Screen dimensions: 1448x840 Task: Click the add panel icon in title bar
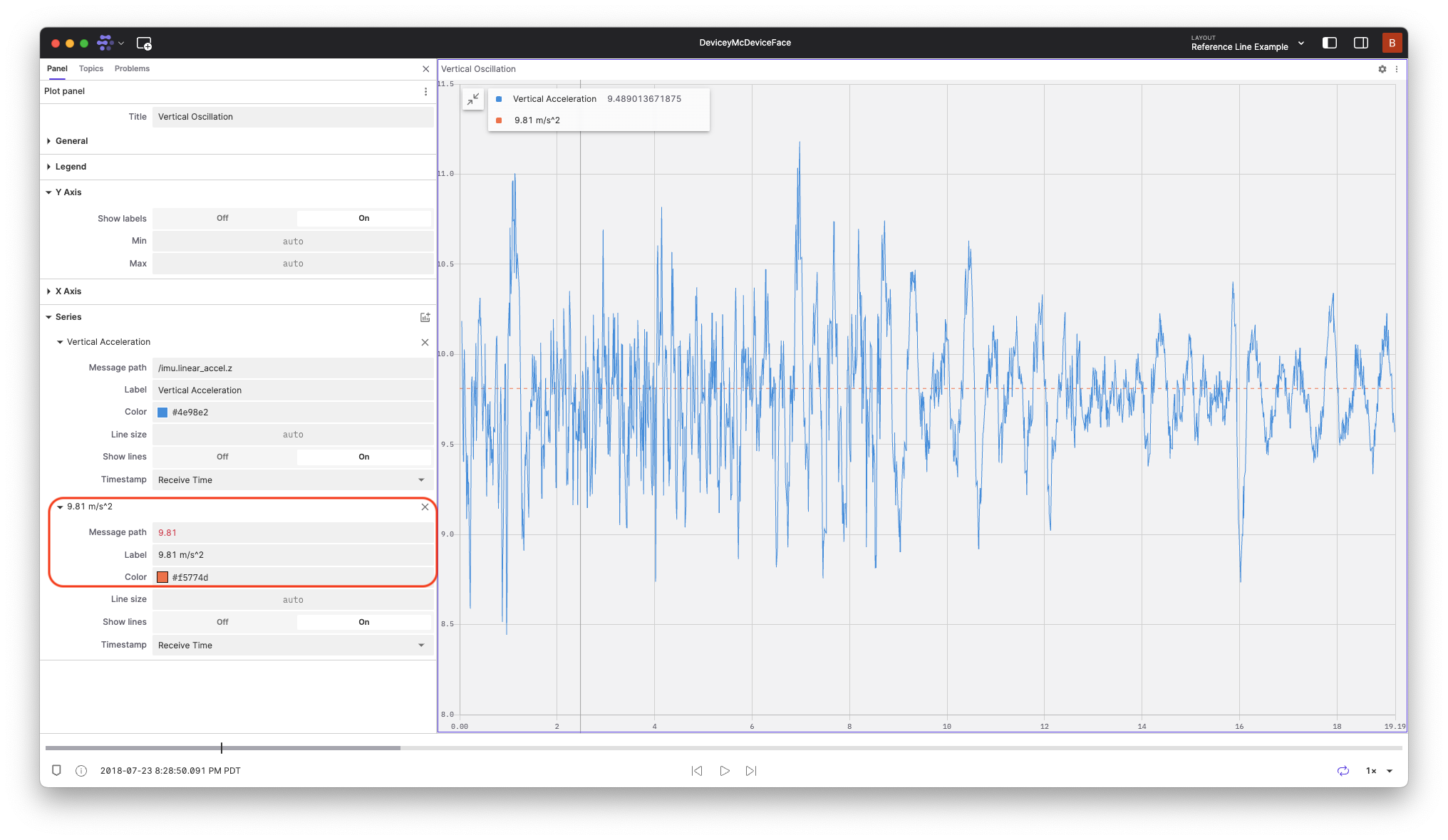point(144,43)
